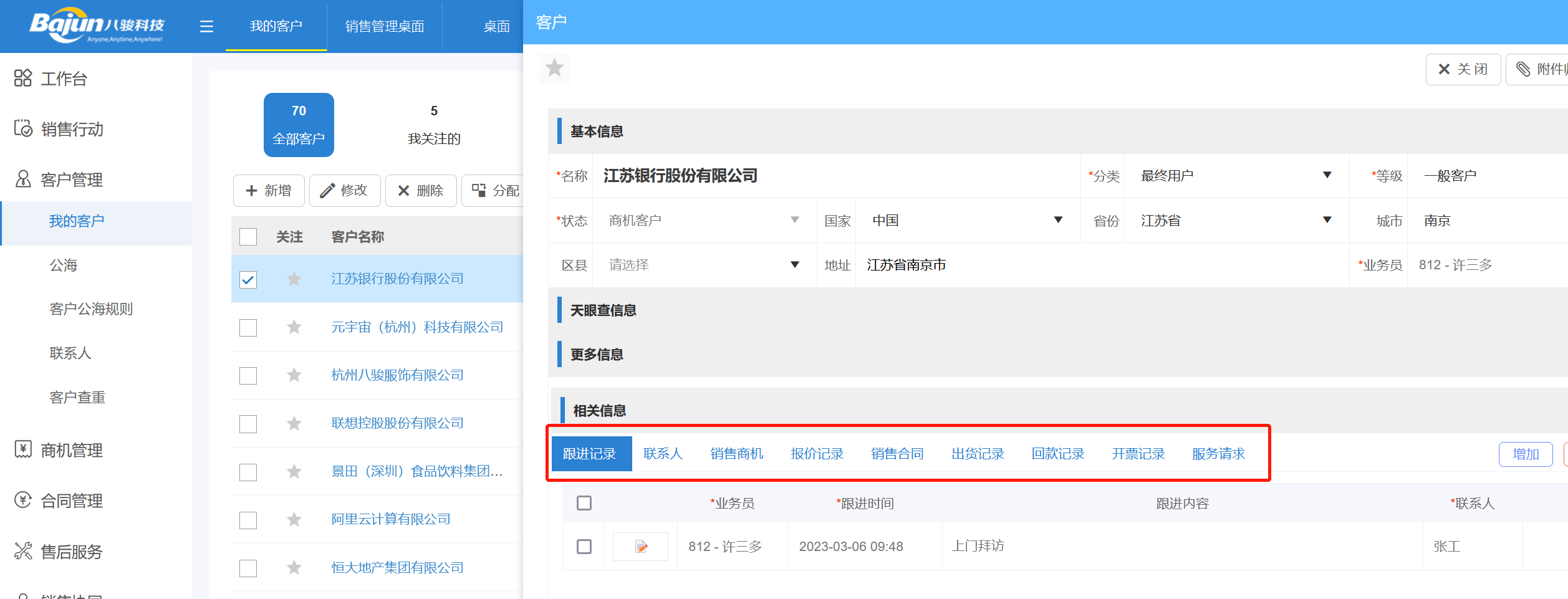Click the 增加 button in 相关信息
The width and height of the screenshot is (1568, 599).
(1526, 454)
